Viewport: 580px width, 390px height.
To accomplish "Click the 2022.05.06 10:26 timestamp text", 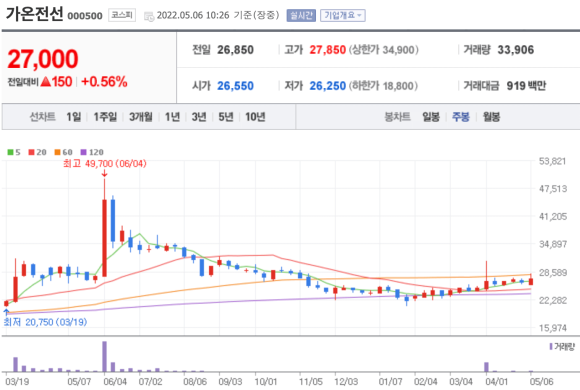I will pyautogui.click(x=193, y=15).
